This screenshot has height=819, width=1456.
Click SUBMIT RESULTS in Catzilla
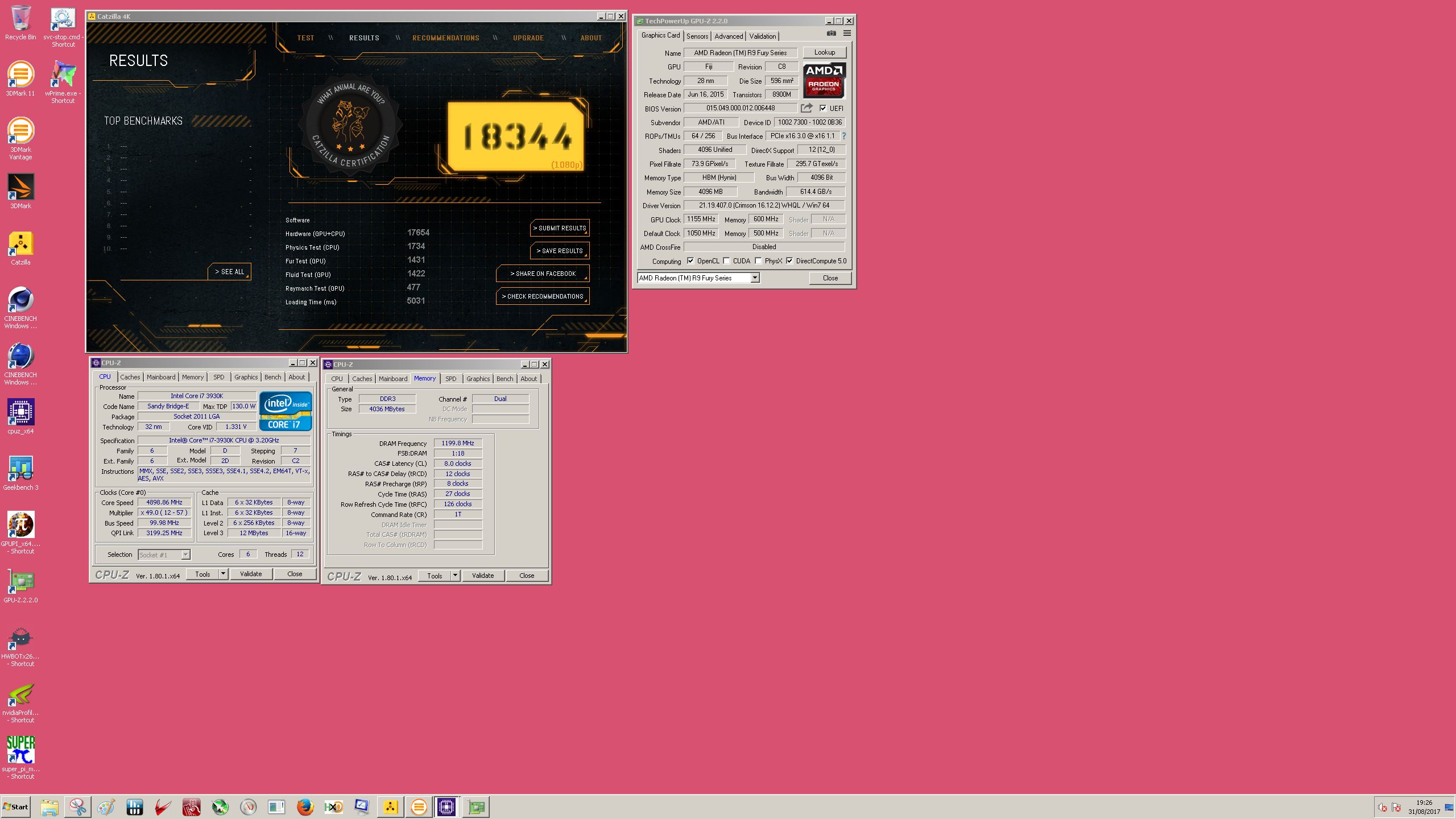point(560,228)
